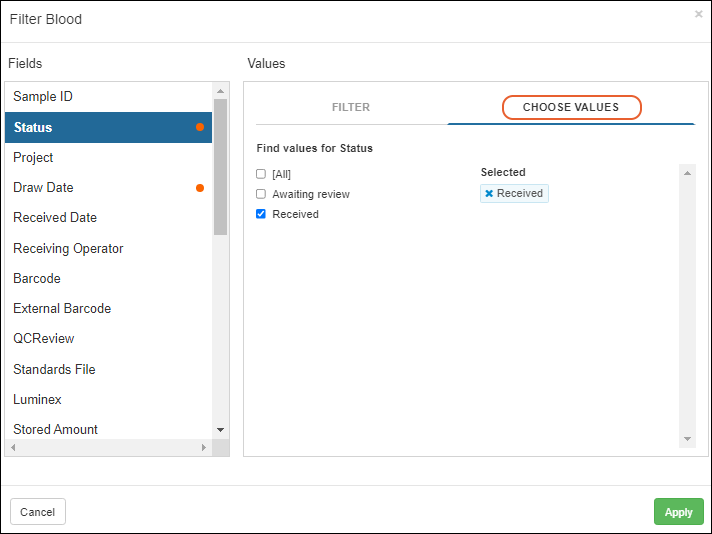Click the orange filter dot beside Status

[200, 127]
